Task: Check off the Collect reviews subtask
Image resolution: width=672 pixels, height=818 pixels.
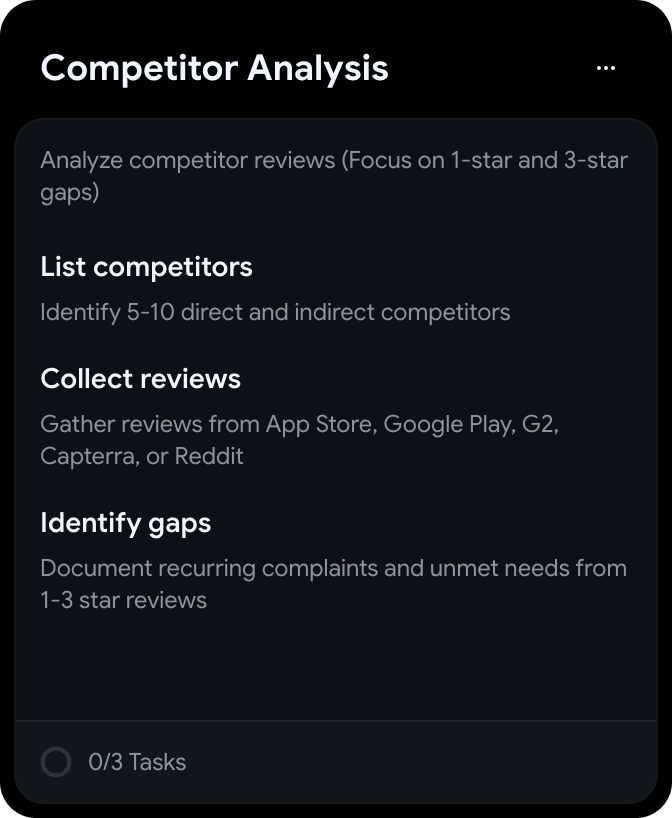Action: click(141, 379)
